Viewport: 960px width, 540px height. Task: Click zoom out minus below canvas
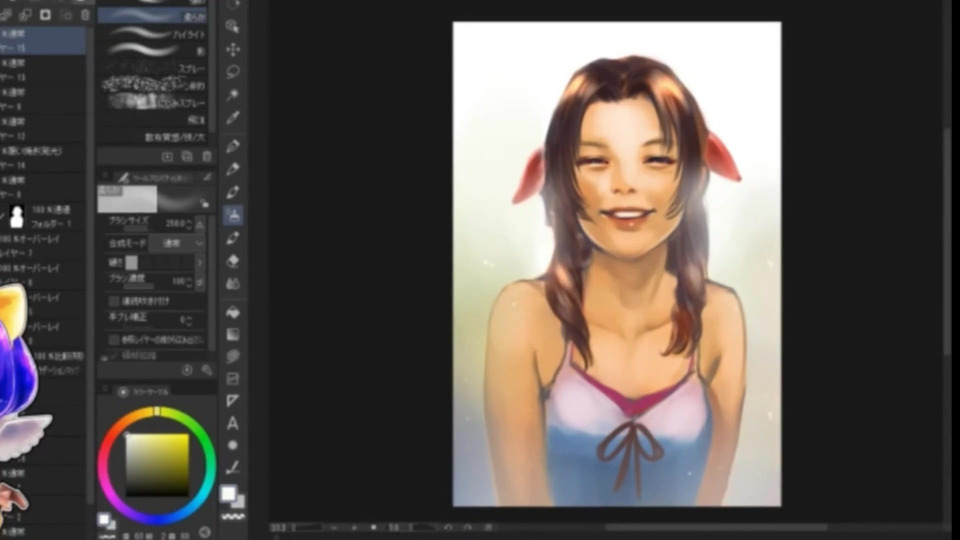point(334,527)
